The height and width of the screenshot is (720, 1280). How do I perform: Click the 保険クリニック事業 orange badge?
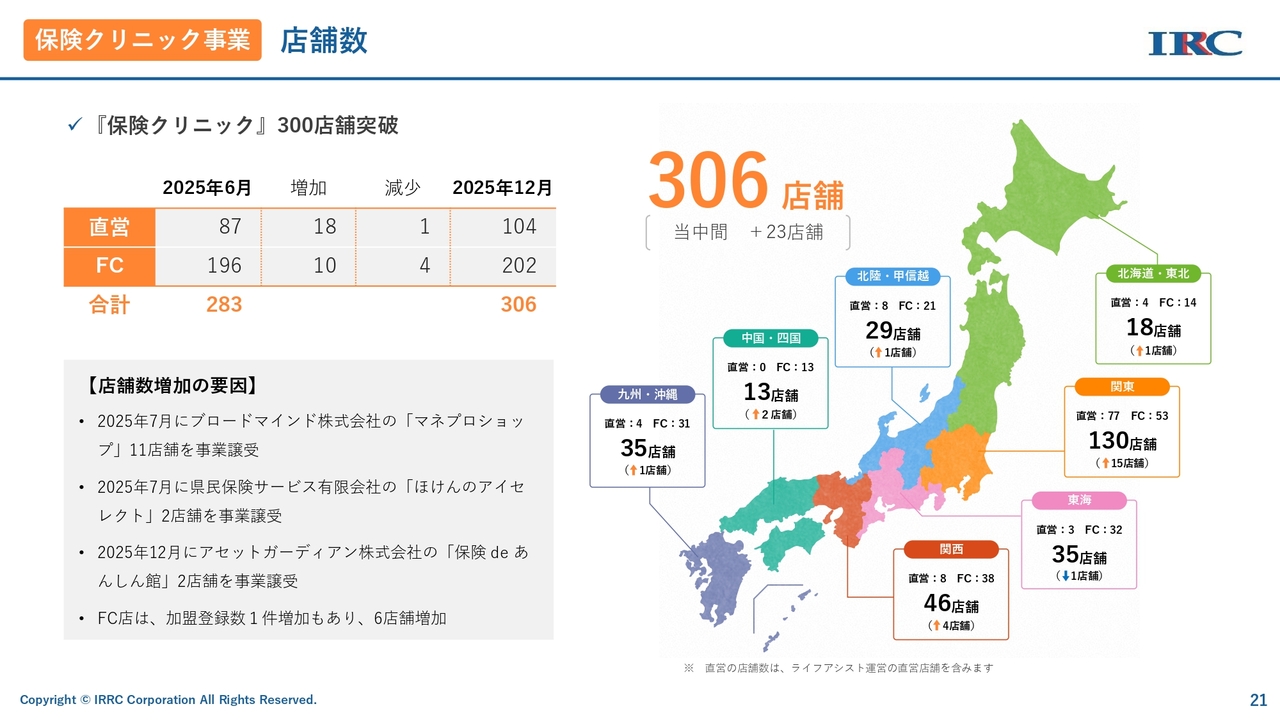point(142,40)
